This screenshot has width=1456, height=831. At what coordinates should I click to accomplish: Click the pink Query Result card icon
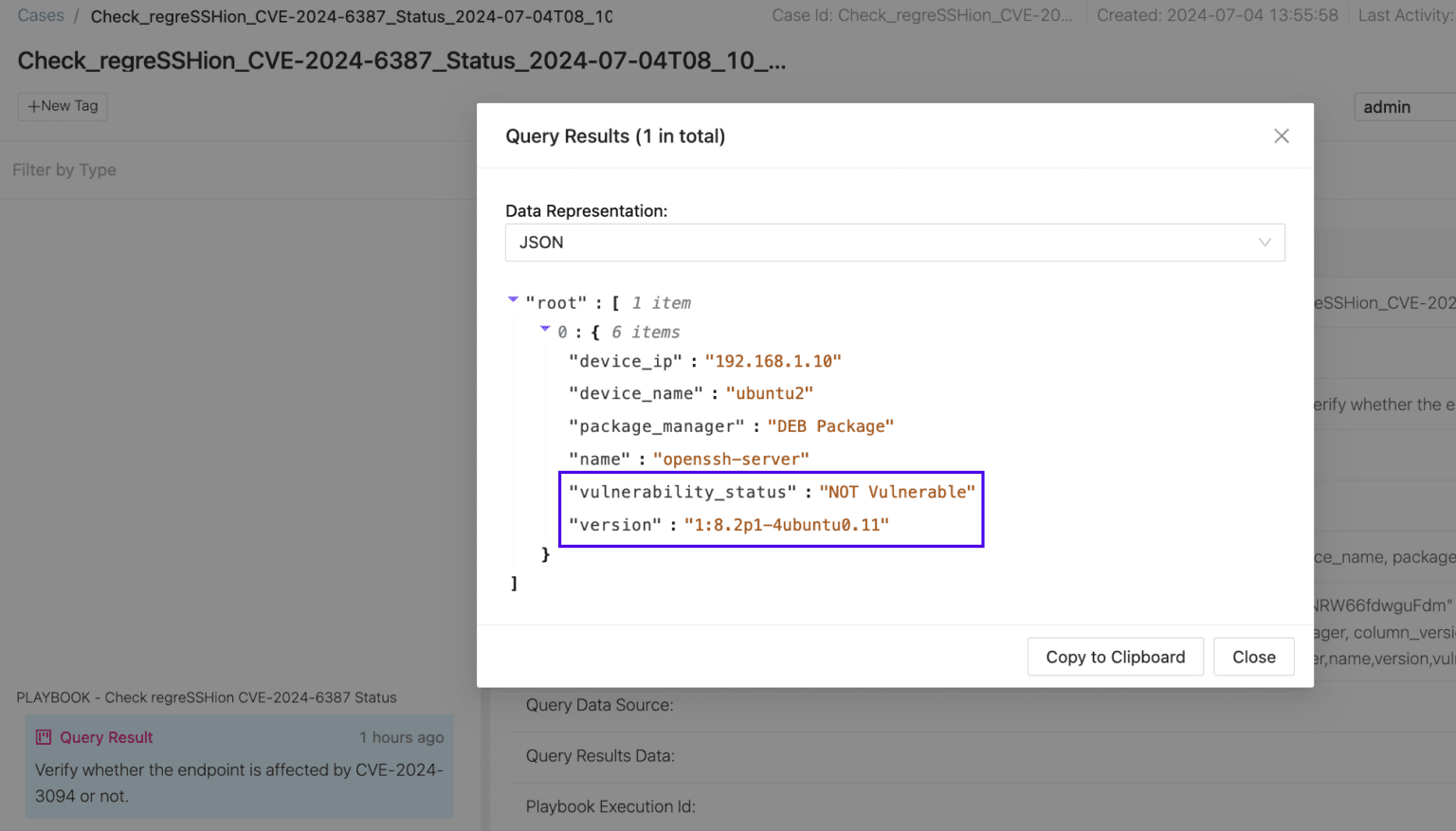pos(44,736)
